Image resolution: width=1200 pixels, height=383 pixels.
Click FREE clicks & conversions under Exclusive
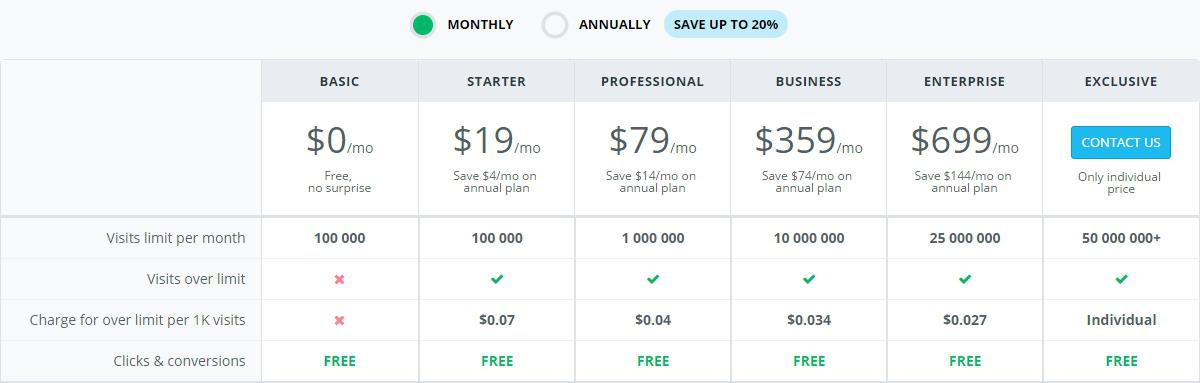[1121, 361]
